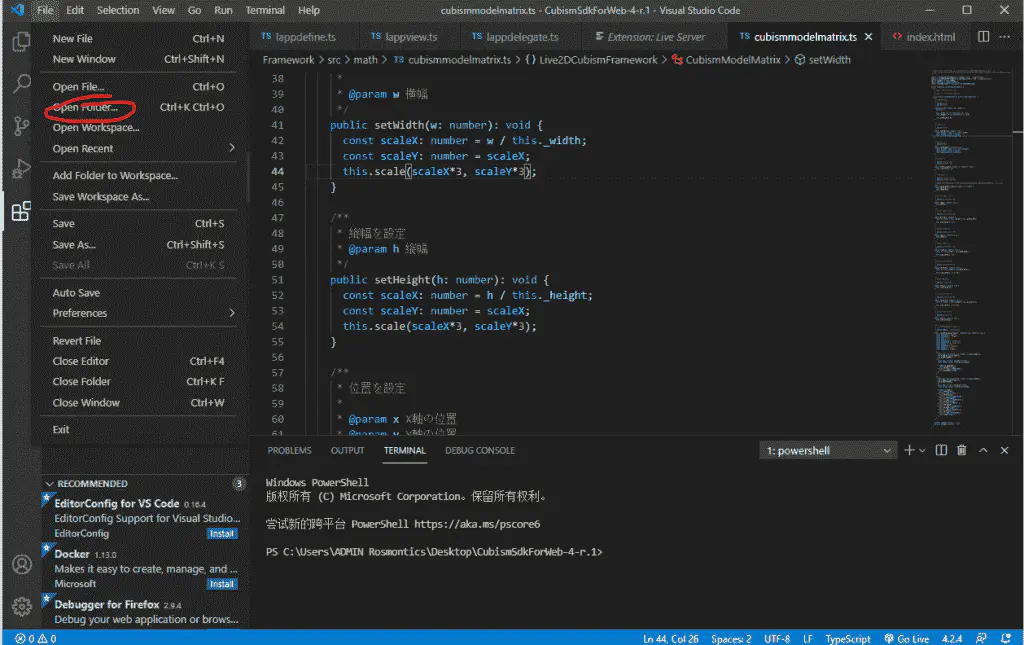Click Go Live in the status bar

pos(906,638)
